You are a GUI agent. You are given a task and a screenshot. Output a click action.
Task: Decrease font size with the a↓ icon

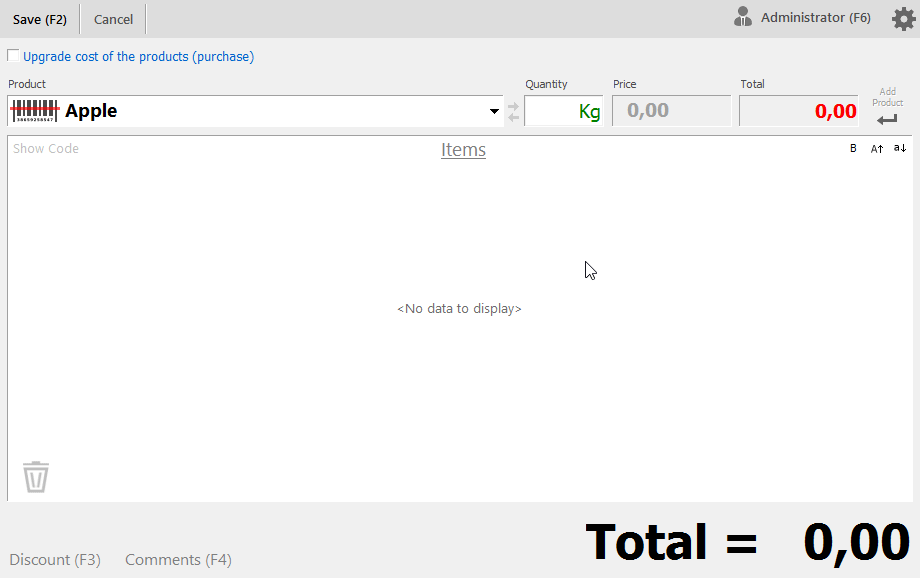click(x=900, y=148)
